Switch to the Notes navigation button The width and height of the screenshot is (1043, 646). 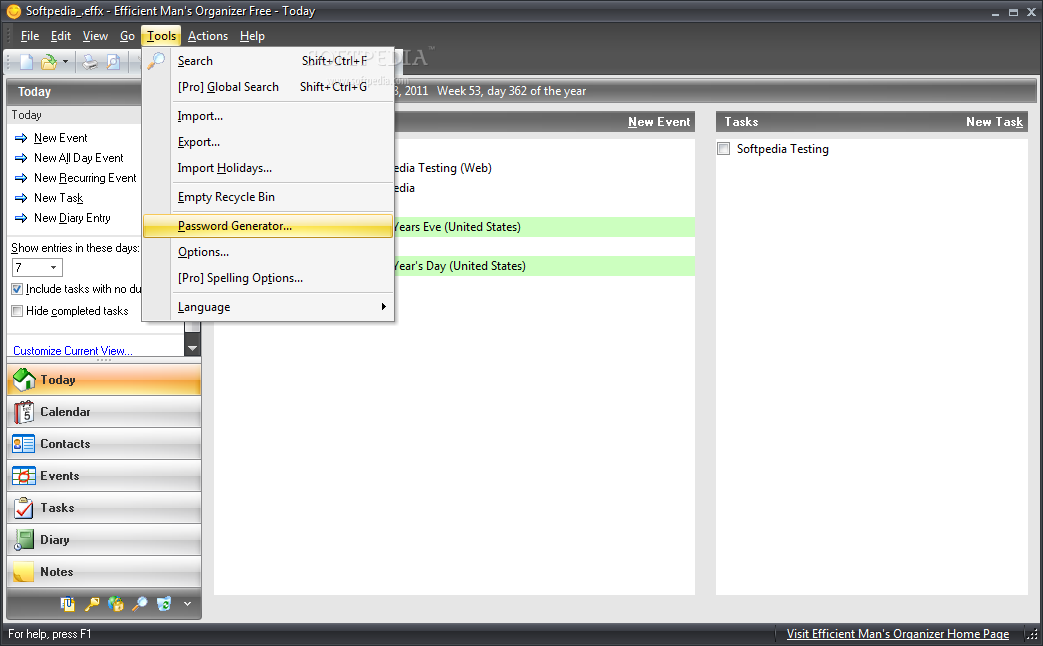point(104,571)
